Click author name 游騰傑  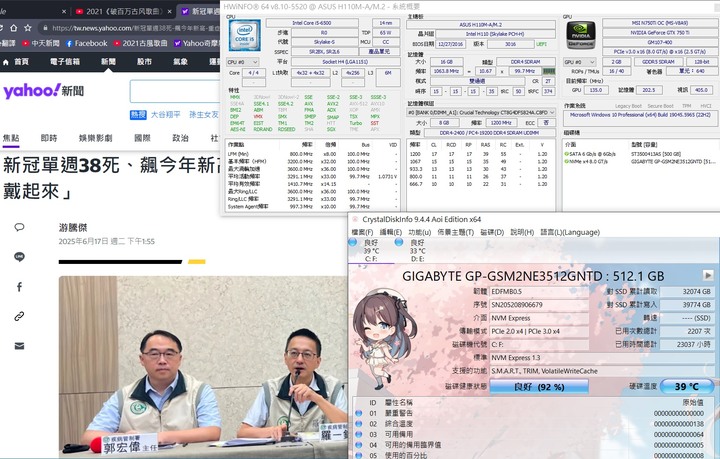point(73,227)
